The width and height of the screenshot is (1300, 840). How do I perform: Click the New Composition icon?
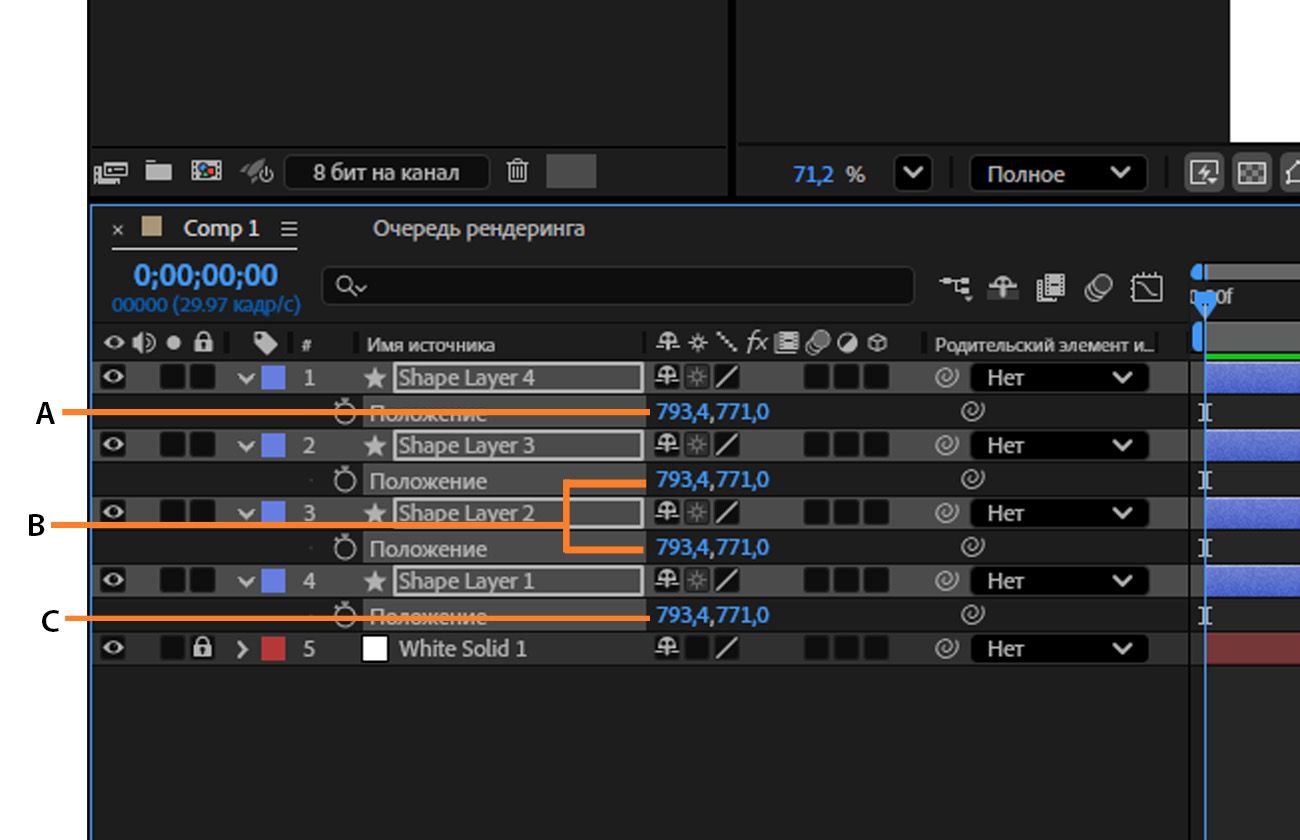(x=206, y=171)
